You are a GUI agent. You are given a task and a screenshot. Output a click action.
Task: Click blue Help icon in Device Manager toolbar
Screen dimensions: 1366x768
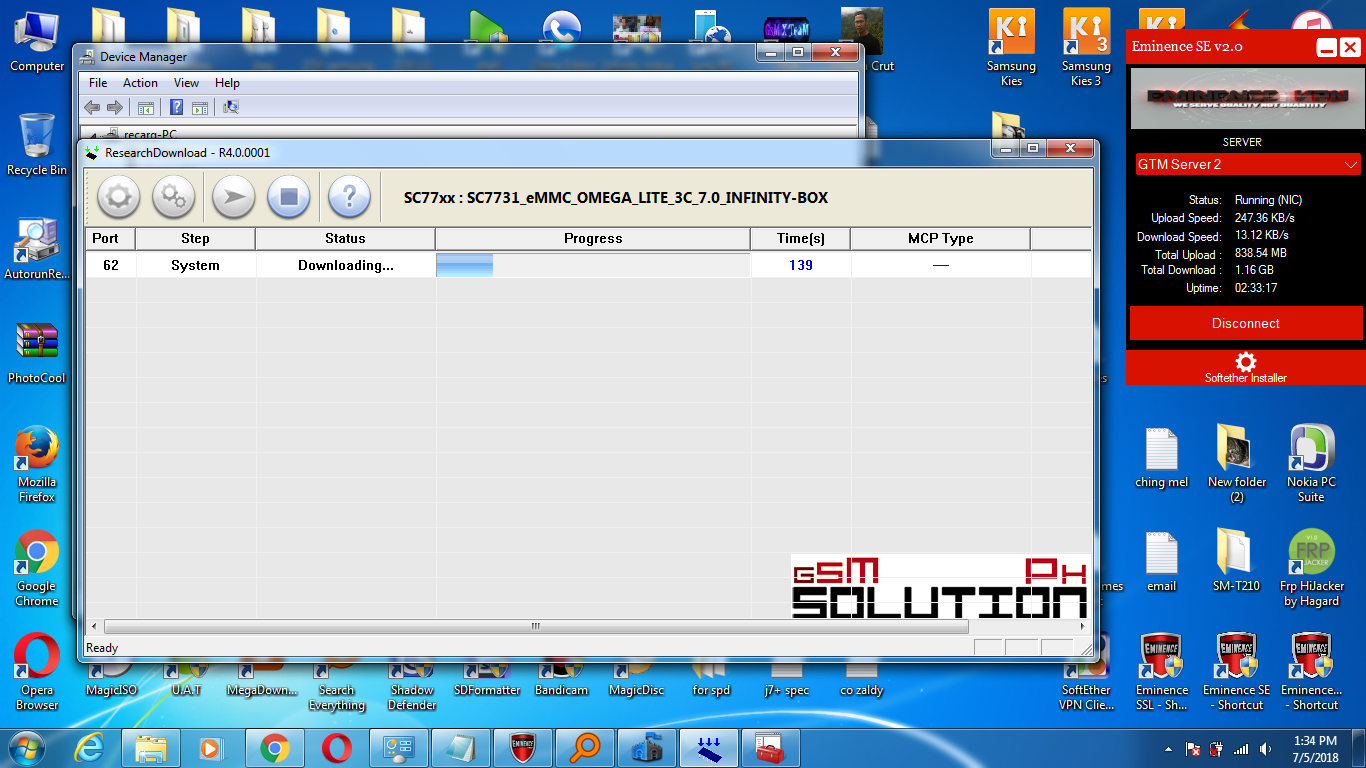click(x=177, y=107)
